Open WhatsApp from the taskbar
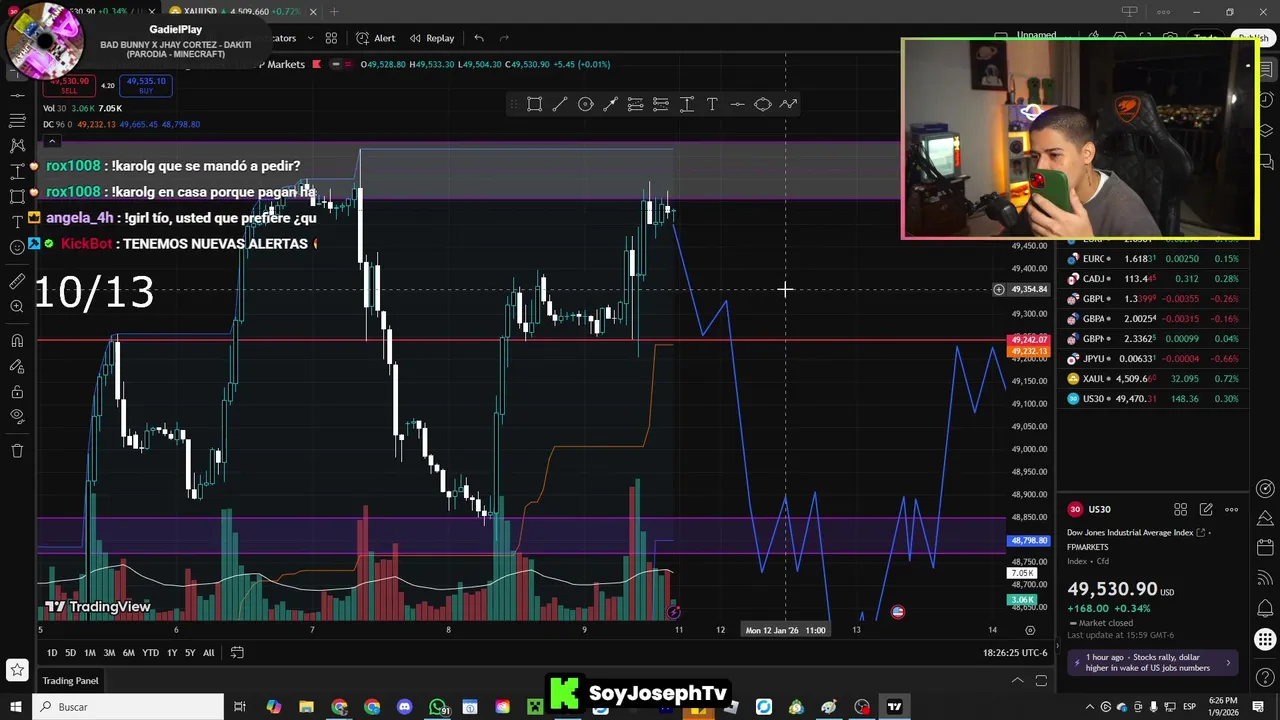The height and width of the screenshot is (720, 1280). point(438,707)
